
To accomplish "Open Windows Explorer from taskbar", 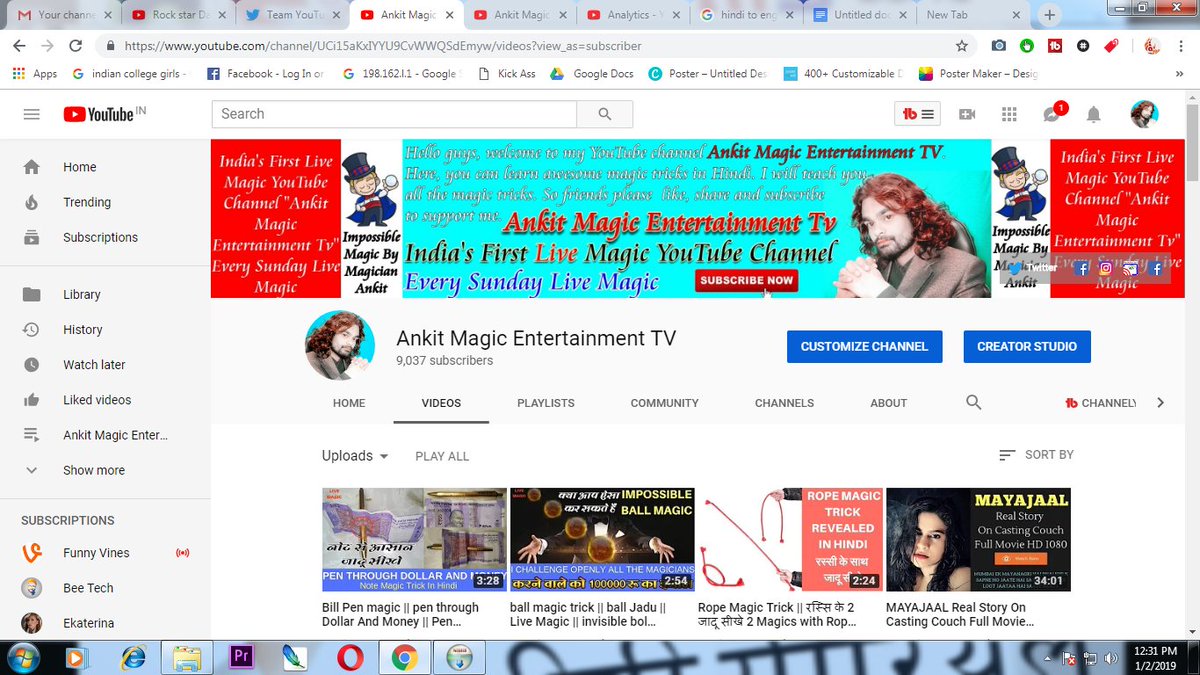I will tap(186, 657).
